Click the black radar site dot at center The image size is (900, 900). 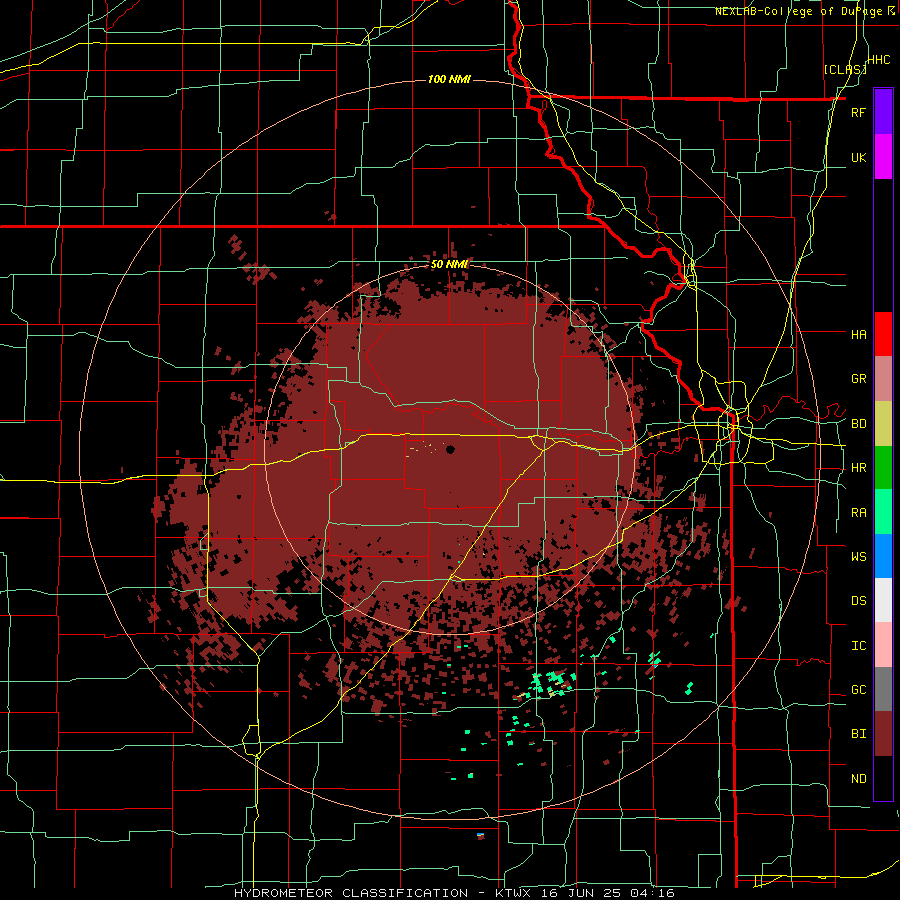click(450, 449)
